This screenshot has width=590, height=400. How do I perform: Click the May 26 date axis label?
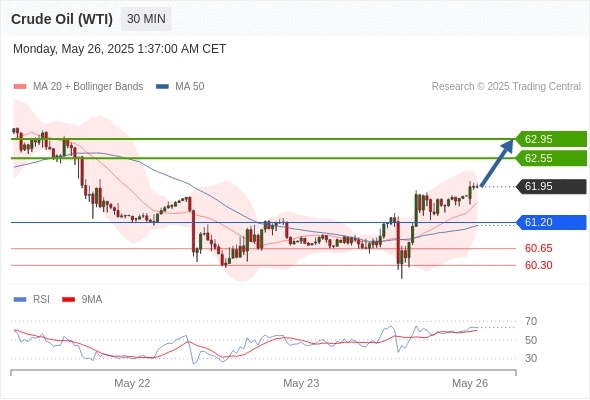pyautogui.click(x=470, y=383)
